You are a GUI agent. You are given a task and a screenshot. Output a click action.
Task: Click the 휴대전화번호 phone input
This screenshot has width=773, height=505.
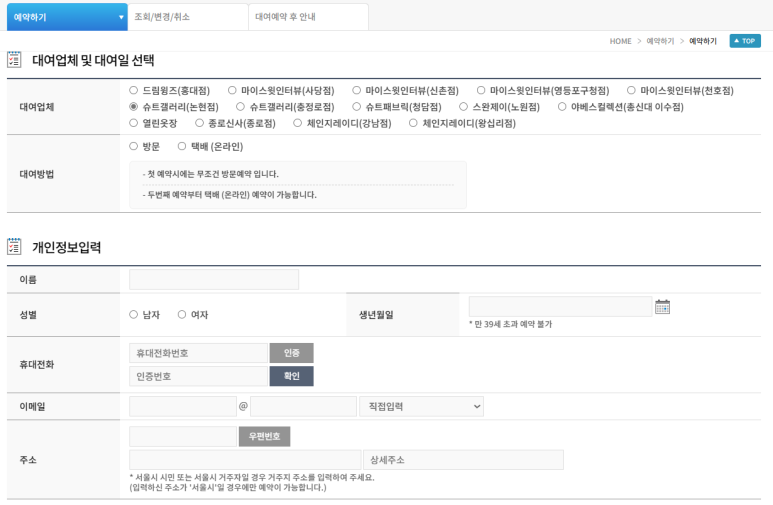198,353
